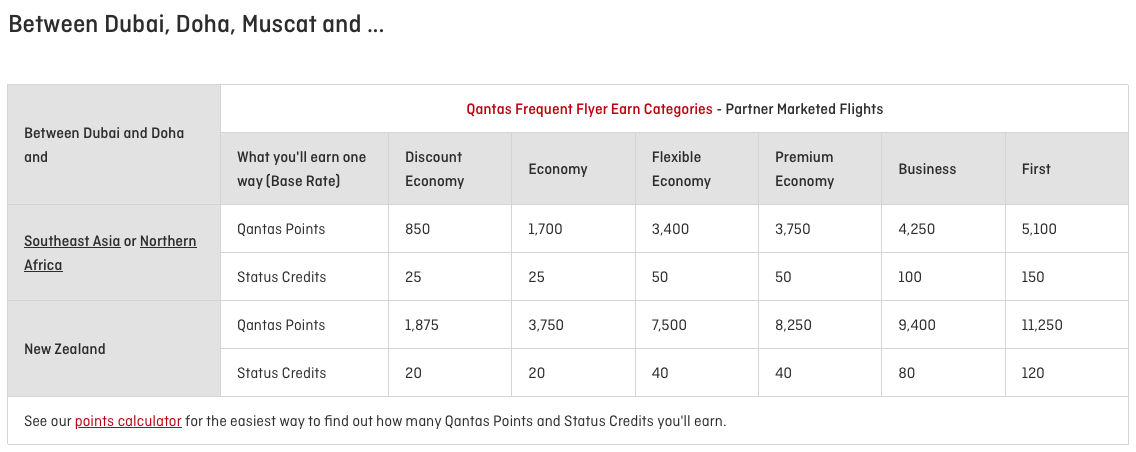Go to the points calculator link
The height and width of the screenshot is (452, 1136).
[128, 421]
